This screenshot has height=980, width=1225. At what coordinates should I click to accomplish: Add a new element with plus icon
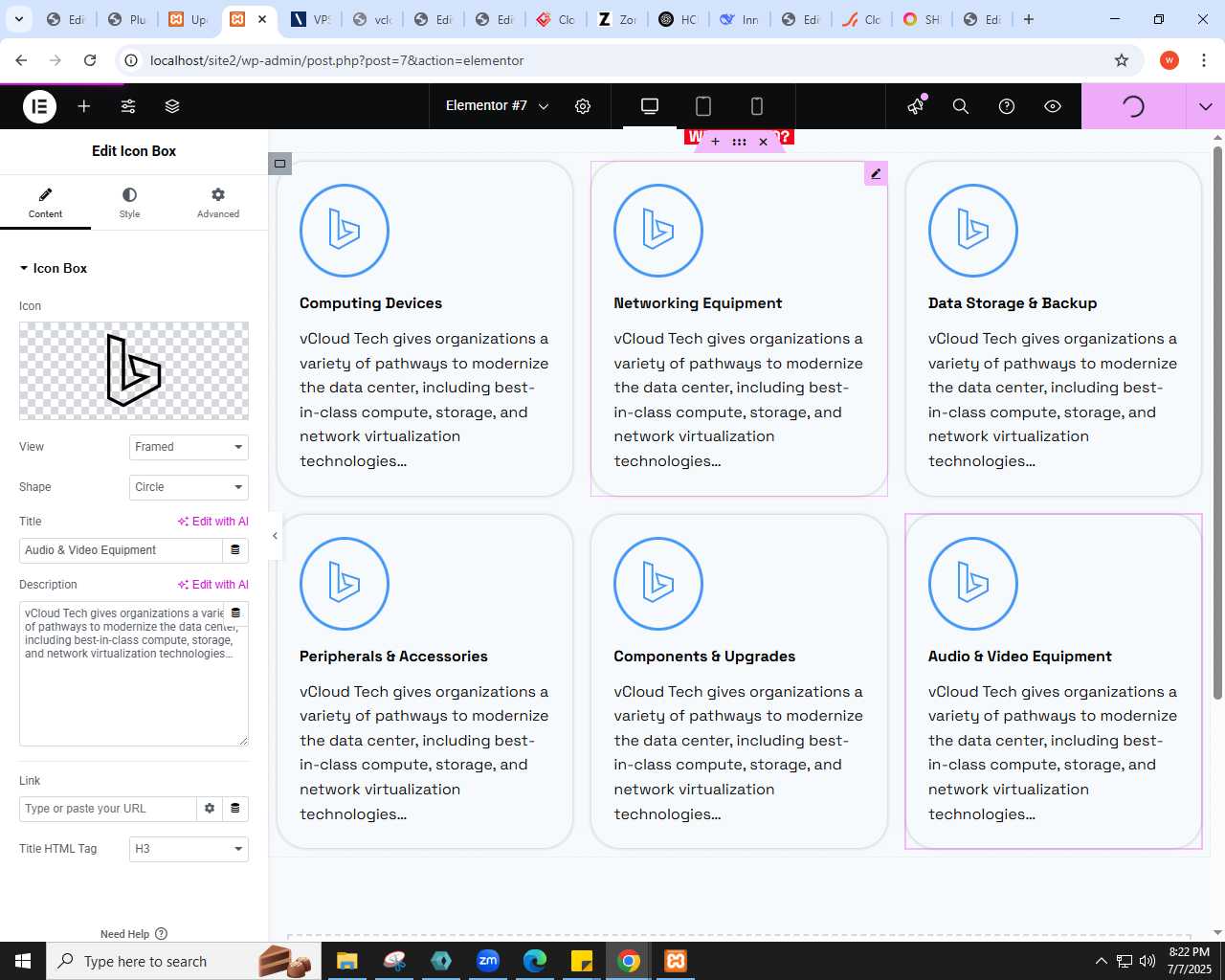pyautogui.click(x=84, y=106)
